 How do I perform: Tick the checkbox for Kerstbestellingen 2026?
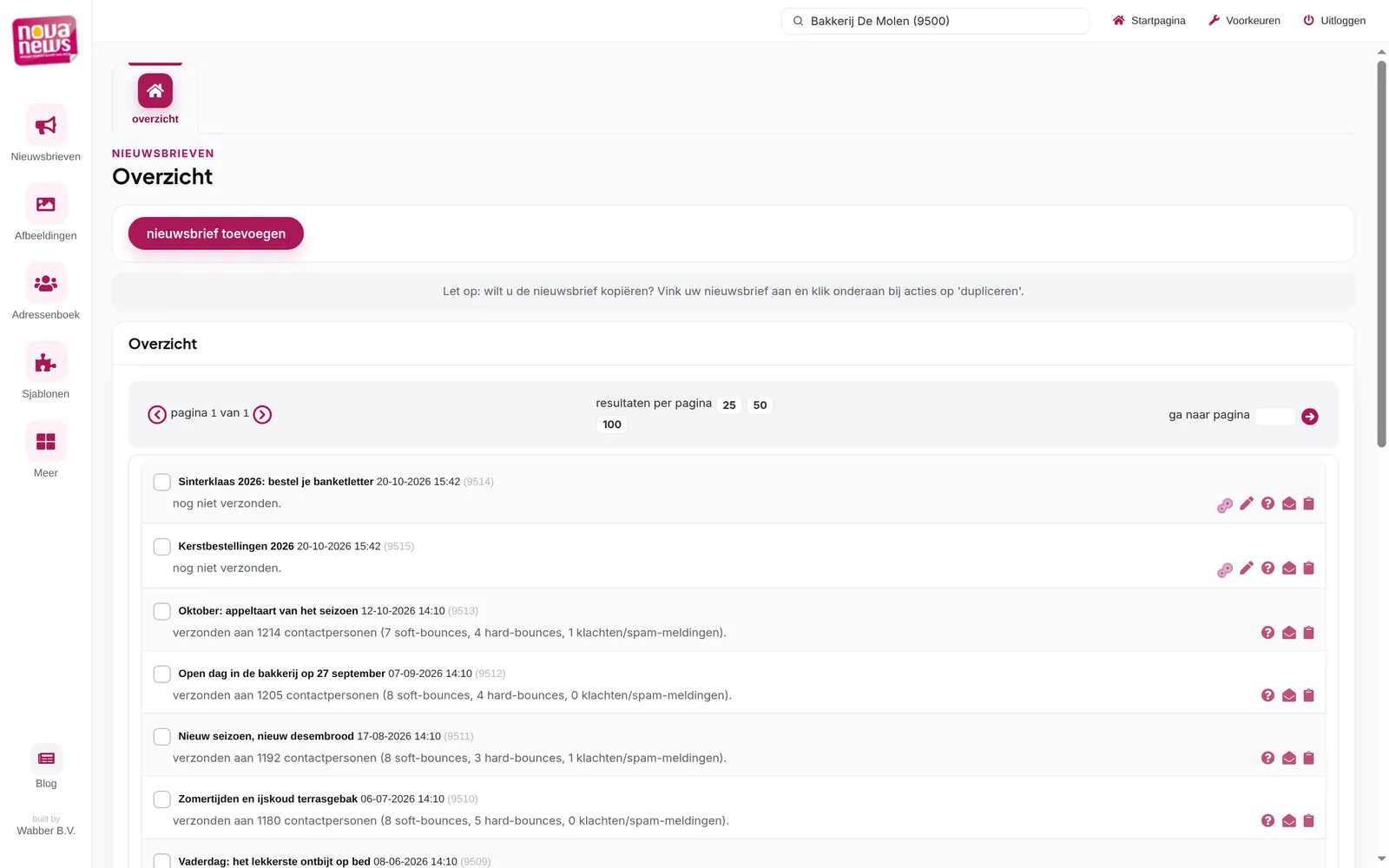coord(161,547)
